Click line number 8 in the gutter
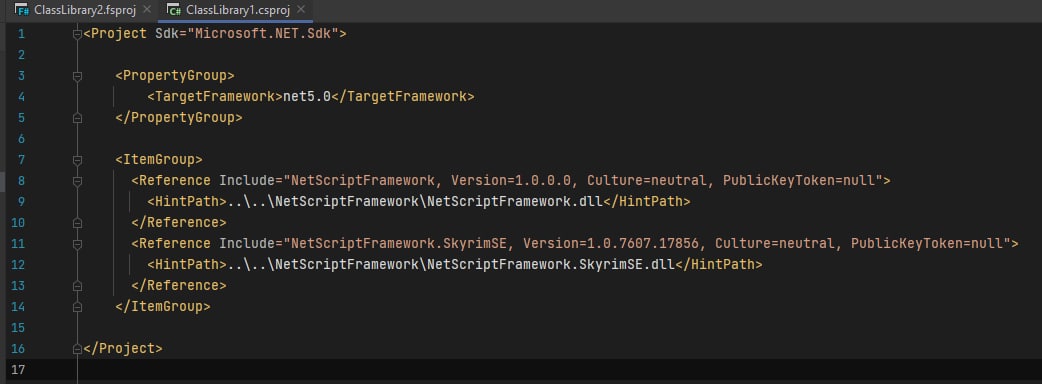This screenshot has width=1042, height=384. click(21, 181)
